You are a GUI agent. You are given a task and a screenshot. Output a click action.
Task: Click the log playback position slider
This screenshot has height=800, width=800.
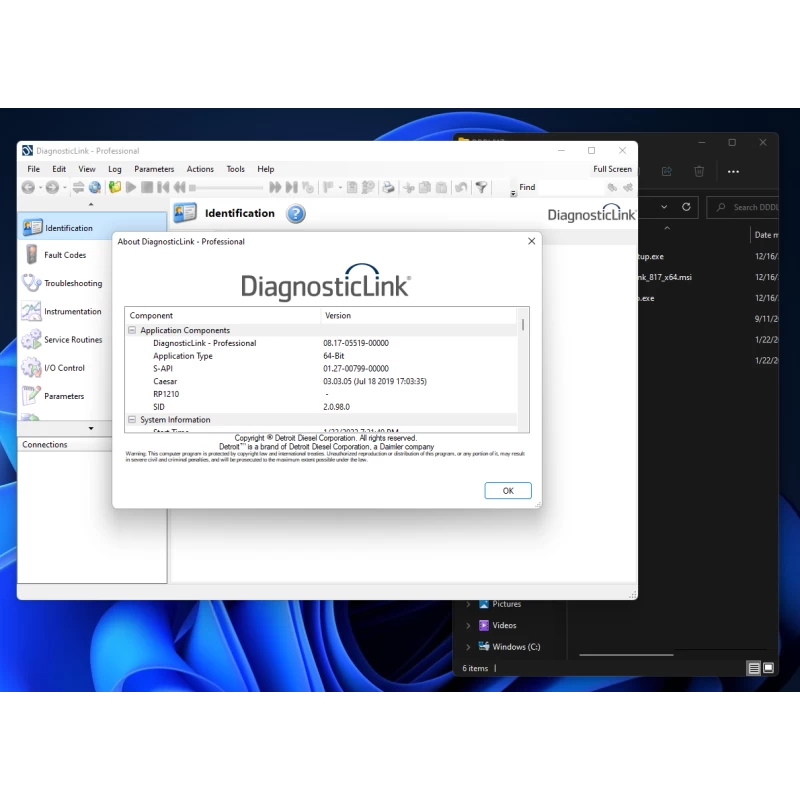coord(226,188)
